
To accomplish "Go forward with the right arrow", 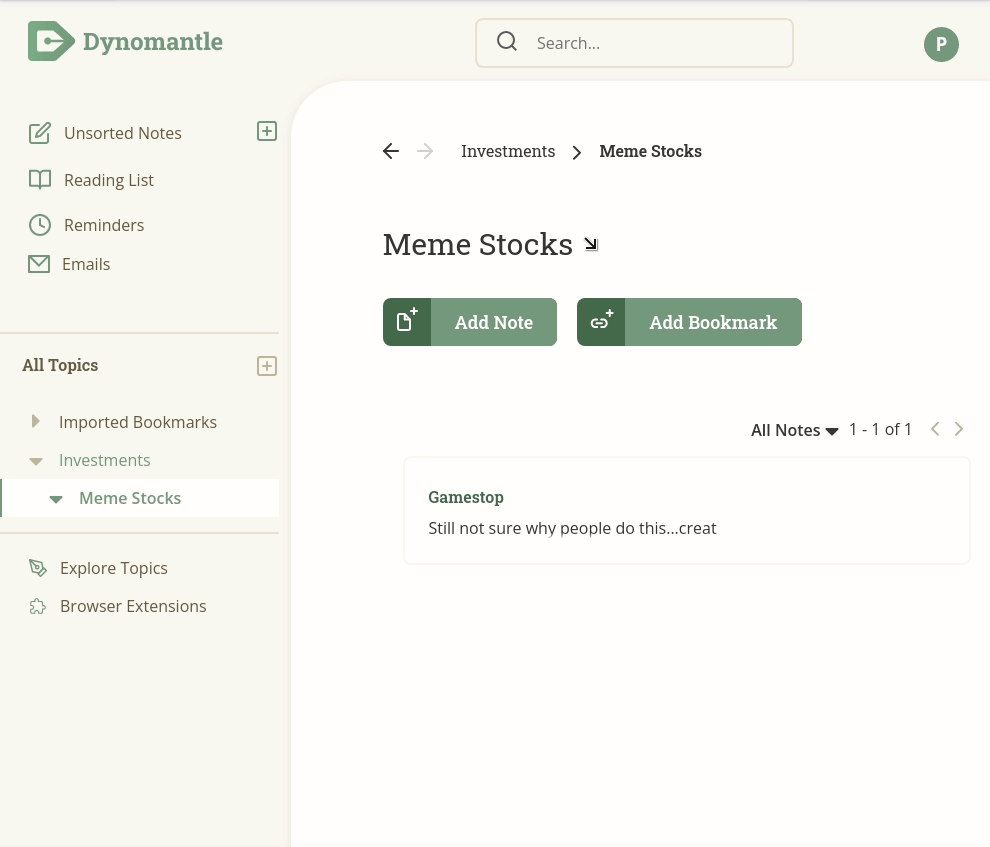I will coord(426,151).
